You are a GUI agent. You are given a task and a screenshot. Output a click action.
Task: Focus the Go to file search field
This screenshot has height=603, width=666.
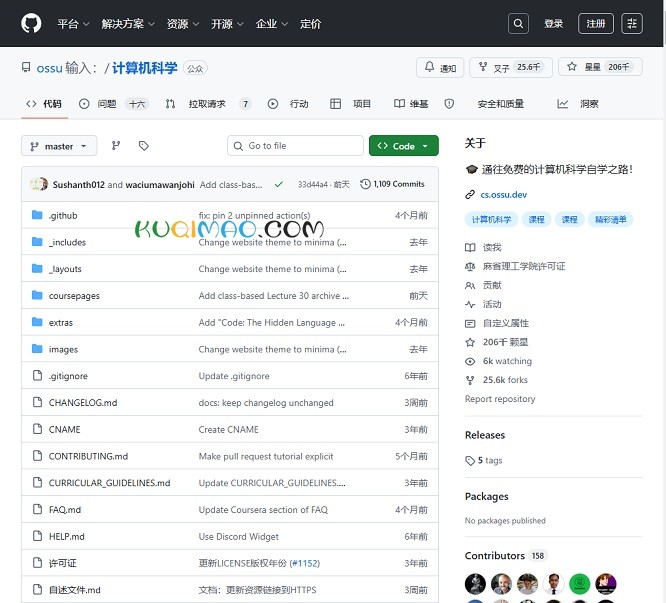click(295, 146)
